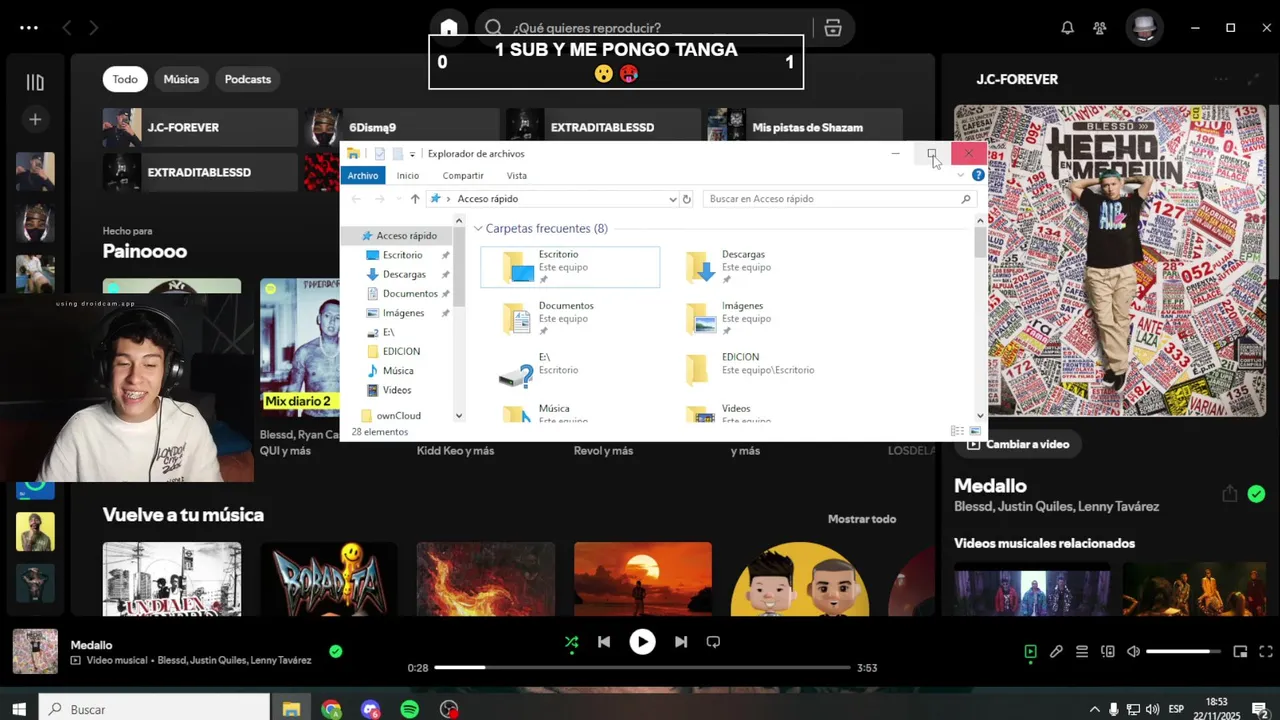Viewport: 1280px width, 720px height.
Task: Toggle Now Playing view icon
Action: click(1030, 652)
